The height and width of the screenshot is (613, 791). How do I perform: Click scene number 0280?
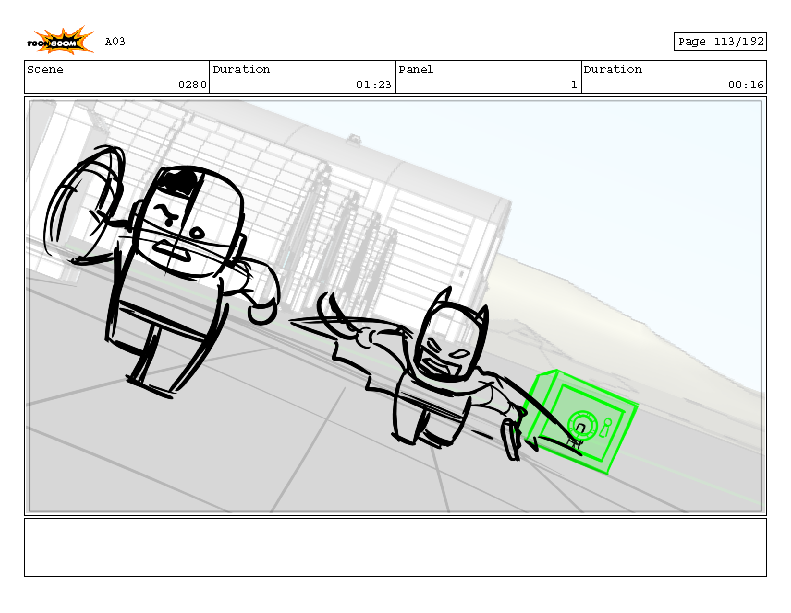(192, 85)
